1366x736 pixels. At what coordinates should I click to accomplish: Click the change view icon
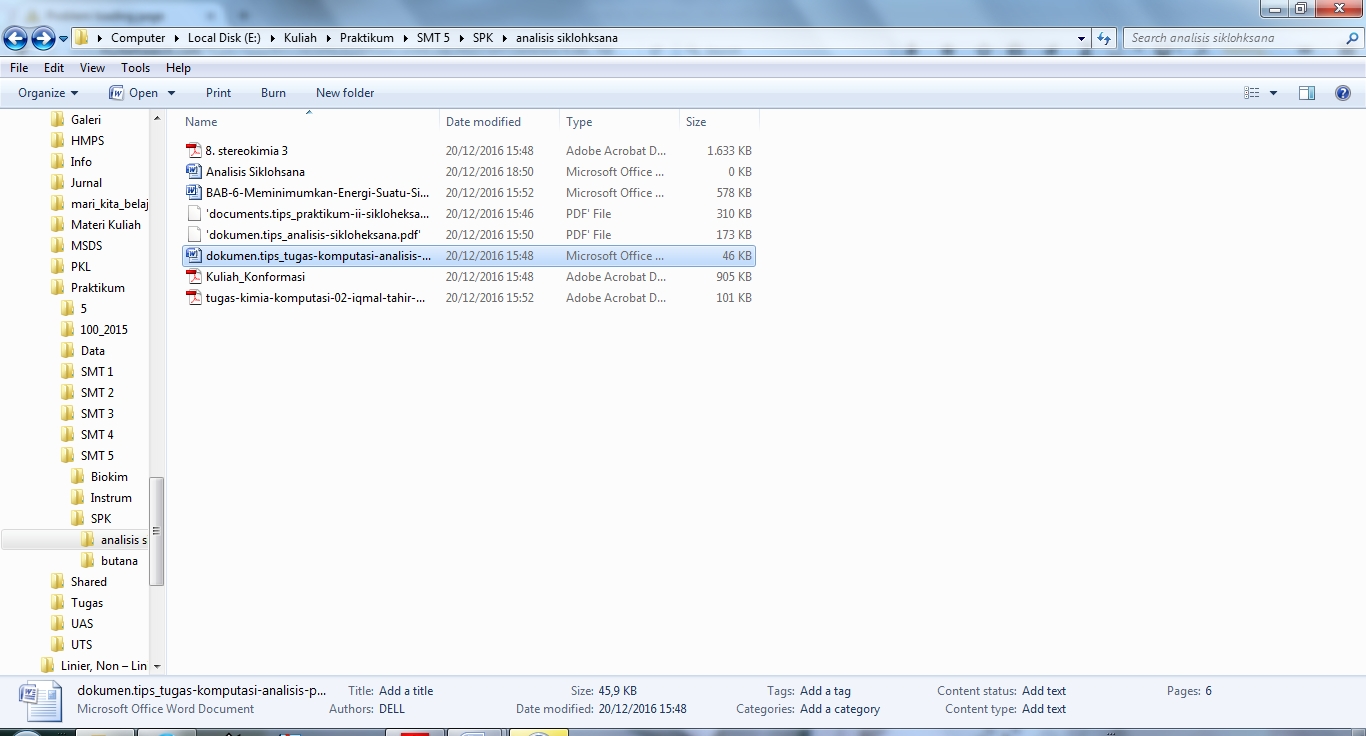point(1252,93)
